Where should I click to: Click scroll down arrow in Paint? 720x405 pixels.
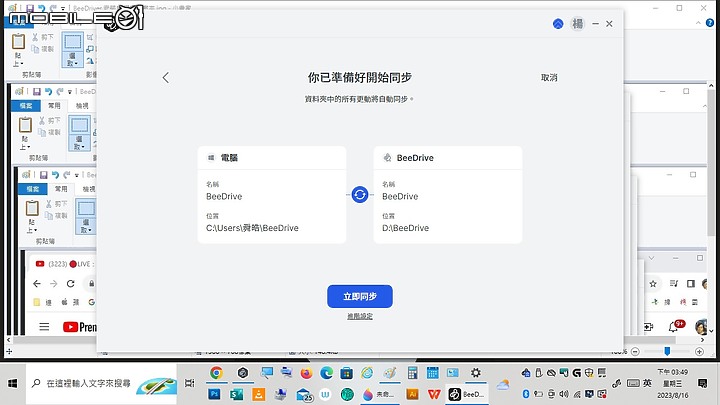click(x=711, y=331)
